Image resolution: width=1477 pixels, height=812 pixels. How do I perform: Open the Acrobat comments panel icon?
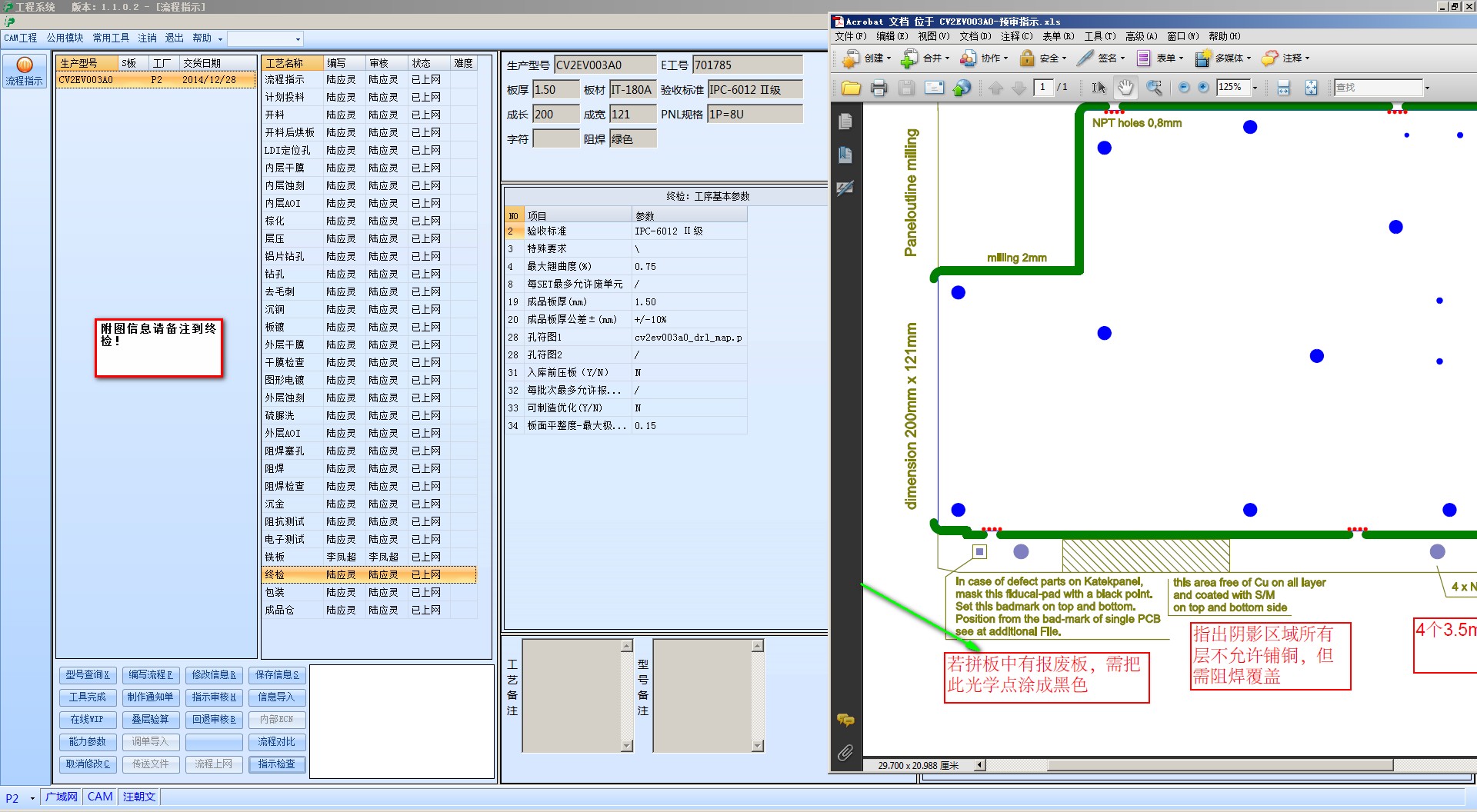[x=845, y=720]
